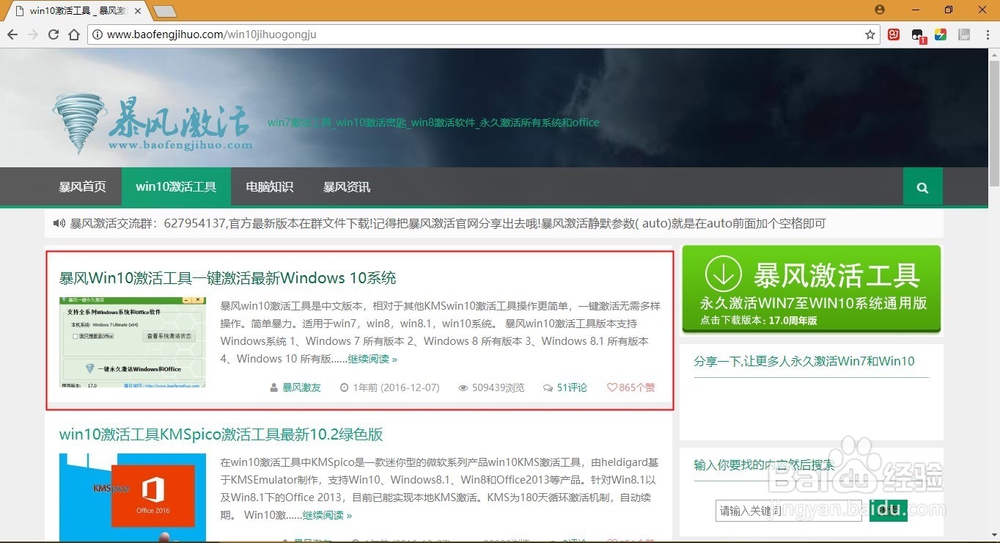
Task: Like the article with 865个赞
Action: coord(631,387)
